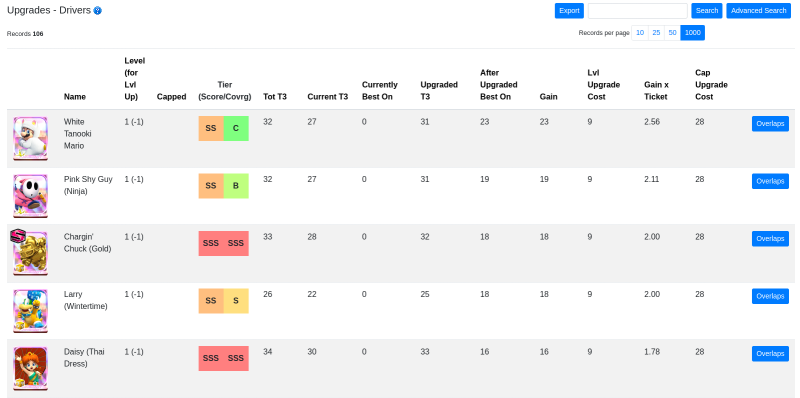Select Pink Shy Guy (Ninja) portrait
Image resolution: width=800 pixels, height=398 pixels.
pyautogui.click(x=31, y=196)
